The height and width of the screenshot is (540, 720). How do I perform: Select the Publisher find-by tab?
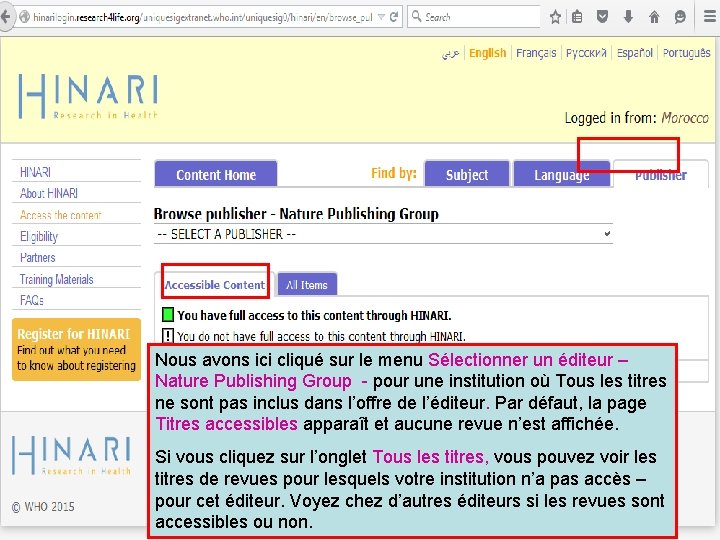click(661, 174)
